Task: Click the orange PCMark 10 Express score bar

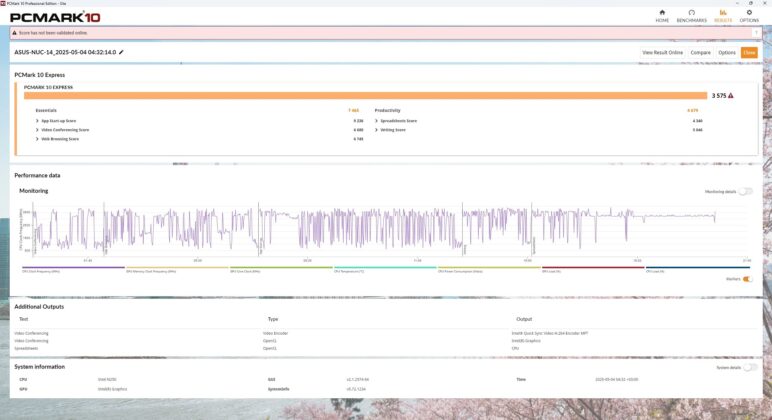Action: click(365, 96)
